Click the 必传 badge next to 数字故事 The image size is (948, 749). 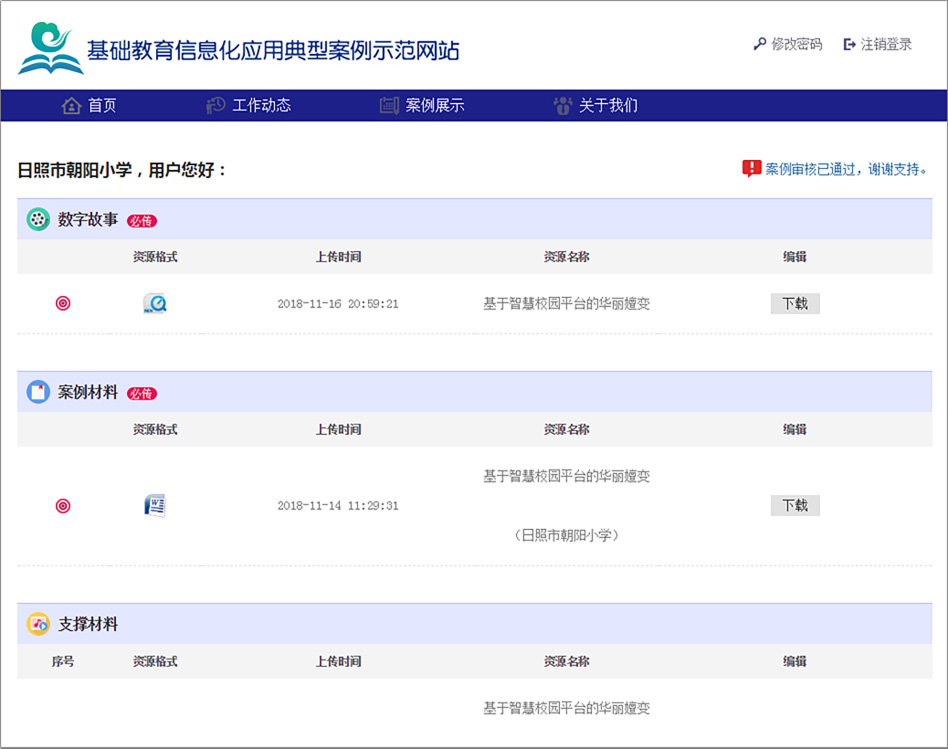pos(142,221)
